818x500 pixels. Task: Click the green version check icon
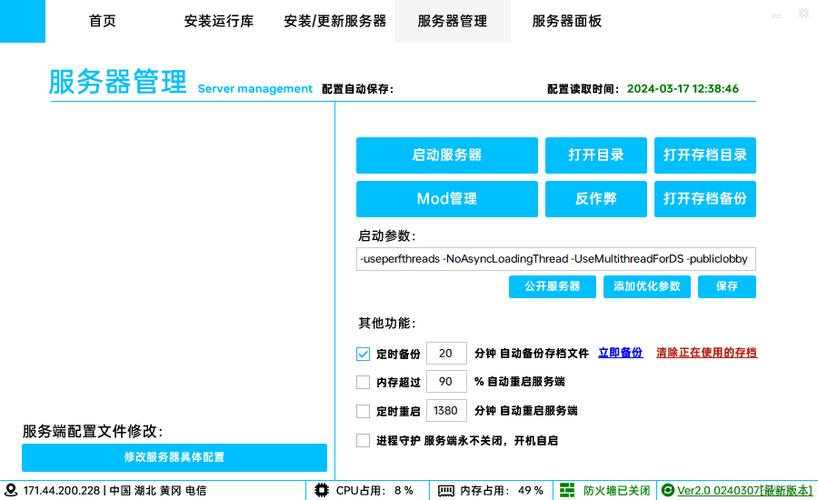click(x=668, y=491)
